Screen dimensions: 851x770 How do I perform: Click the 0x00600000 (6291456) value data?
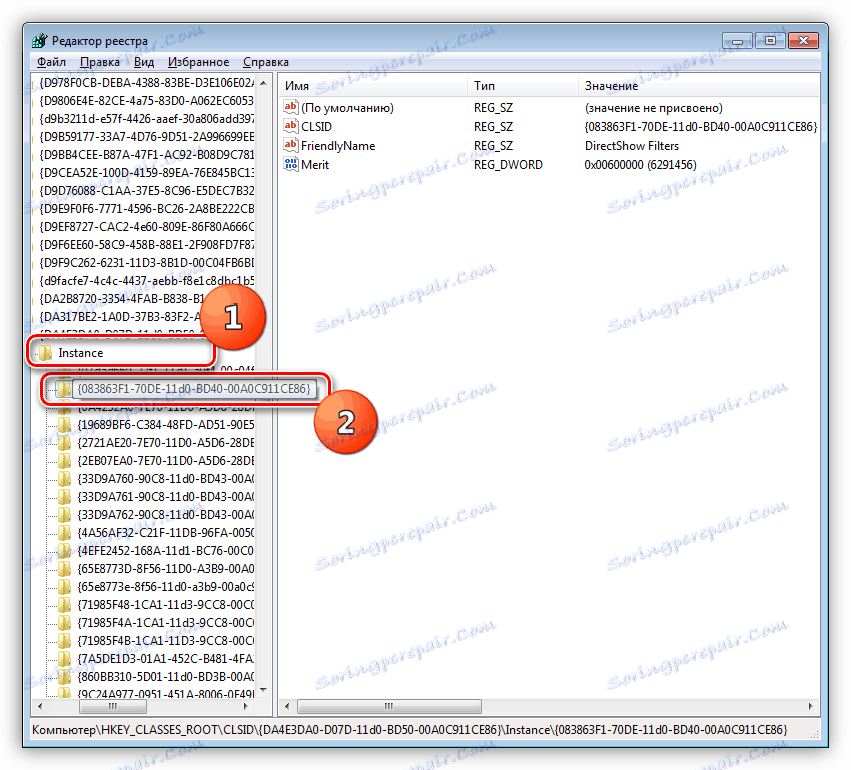click(640, 164)
